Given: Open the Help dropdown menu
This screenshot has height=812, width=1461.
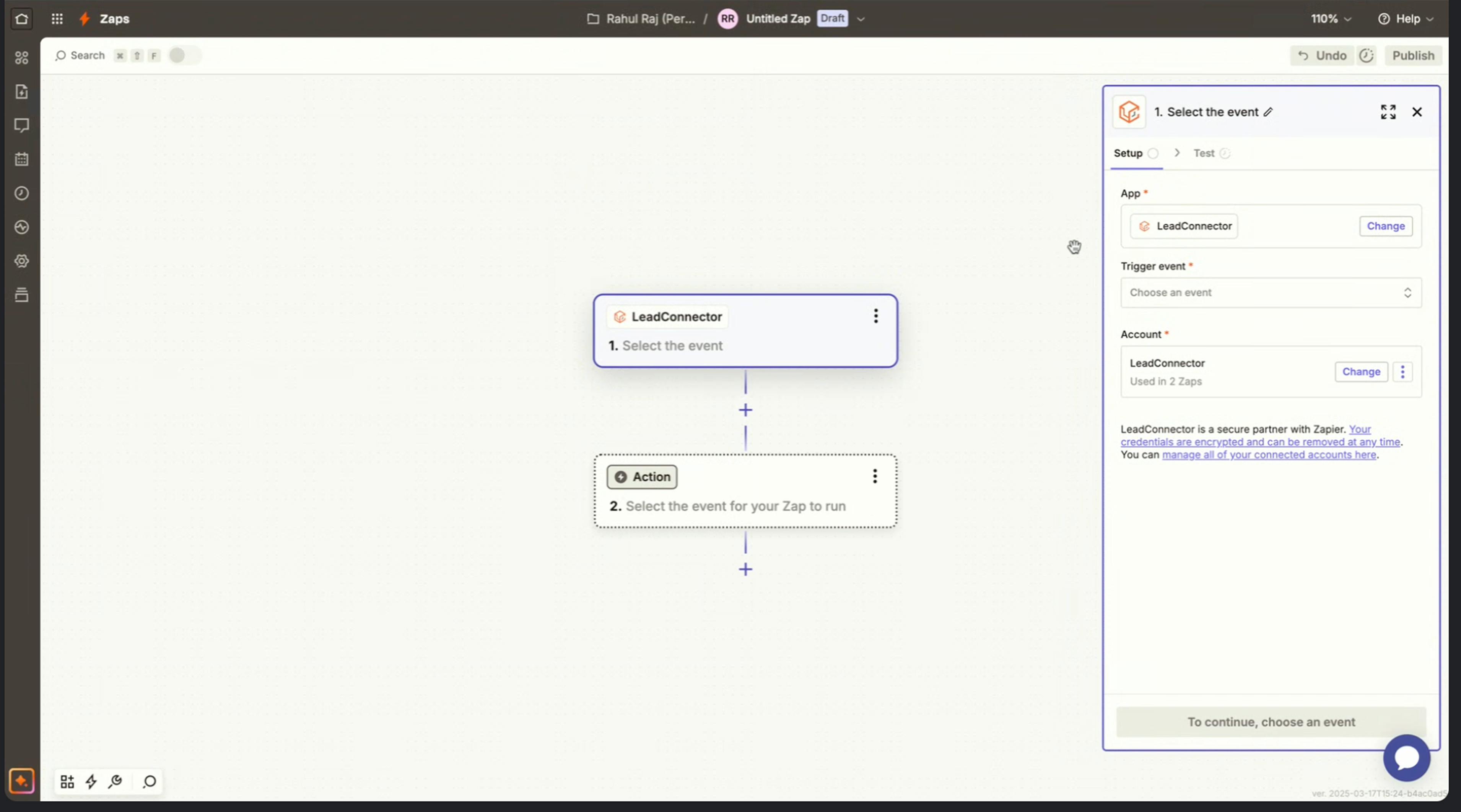Looking at the screenshot, I should tap(1406, 19).
